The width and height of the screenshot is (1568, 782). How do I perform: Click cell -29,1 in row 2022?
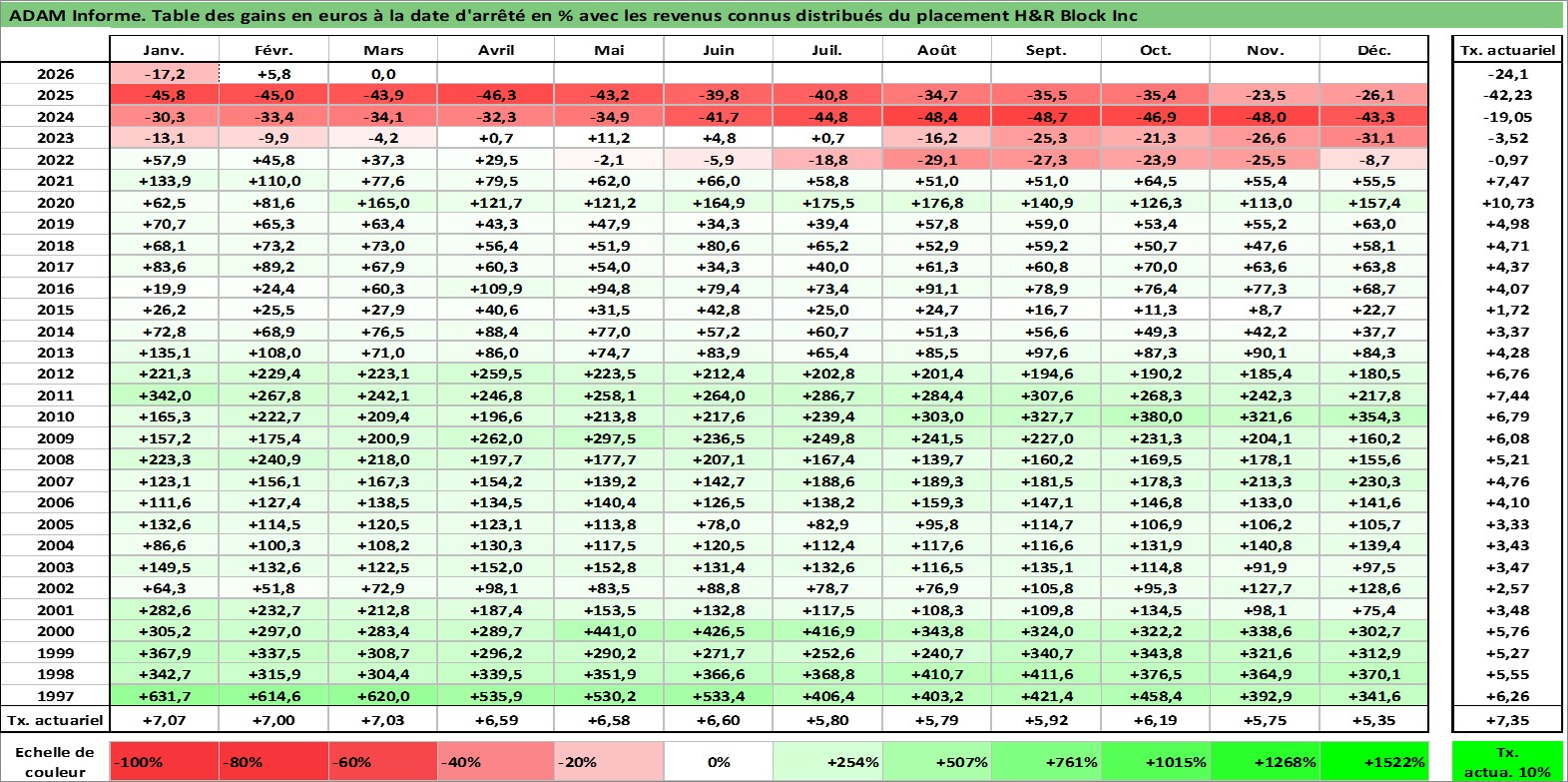click(937, 160)
